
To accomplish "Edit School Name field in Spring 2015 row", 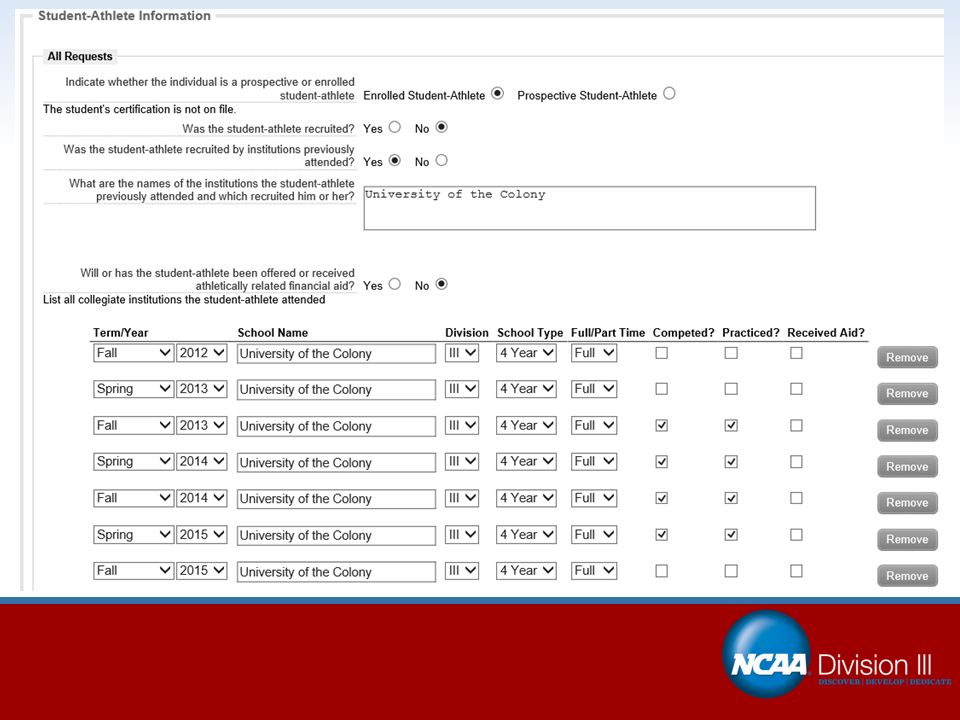I will point(336,536).
